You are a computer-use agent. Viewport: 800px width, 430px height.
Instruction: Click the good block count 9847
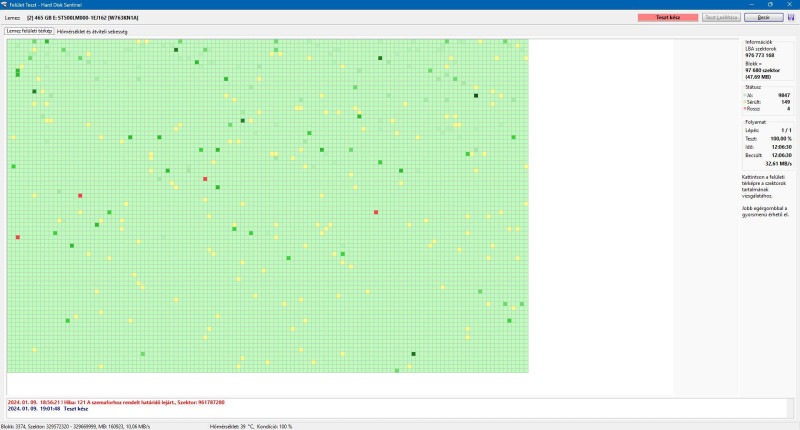(784, 95)
